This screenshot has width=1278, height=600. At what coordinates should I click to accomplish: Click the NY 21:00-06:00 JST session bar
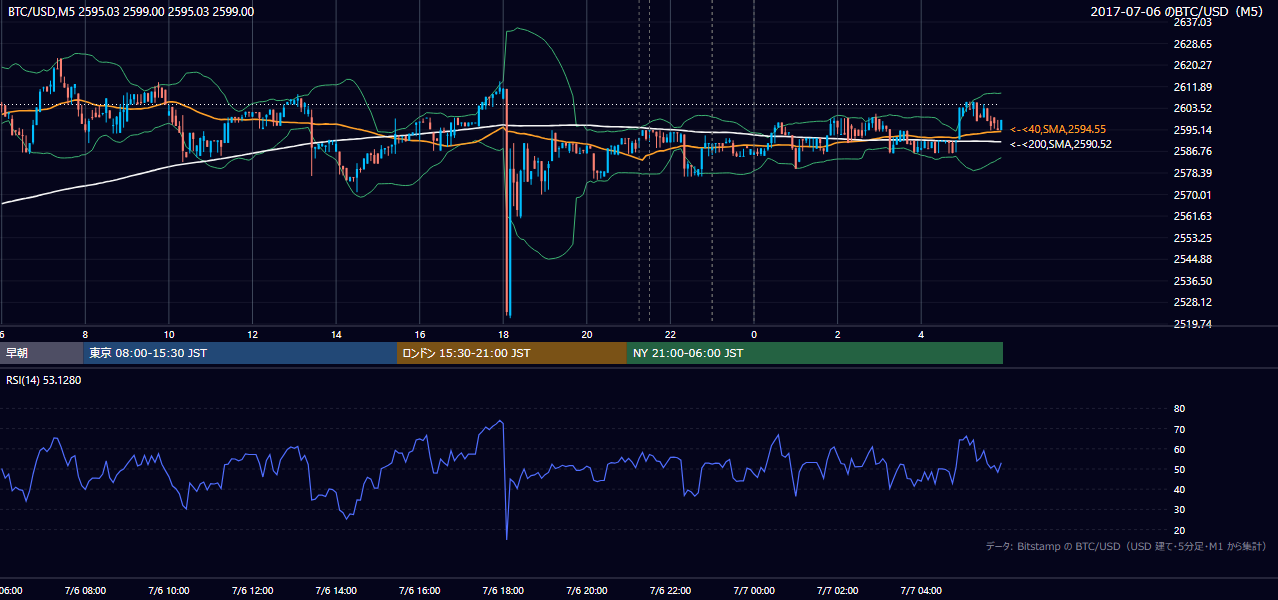[815, 353]
